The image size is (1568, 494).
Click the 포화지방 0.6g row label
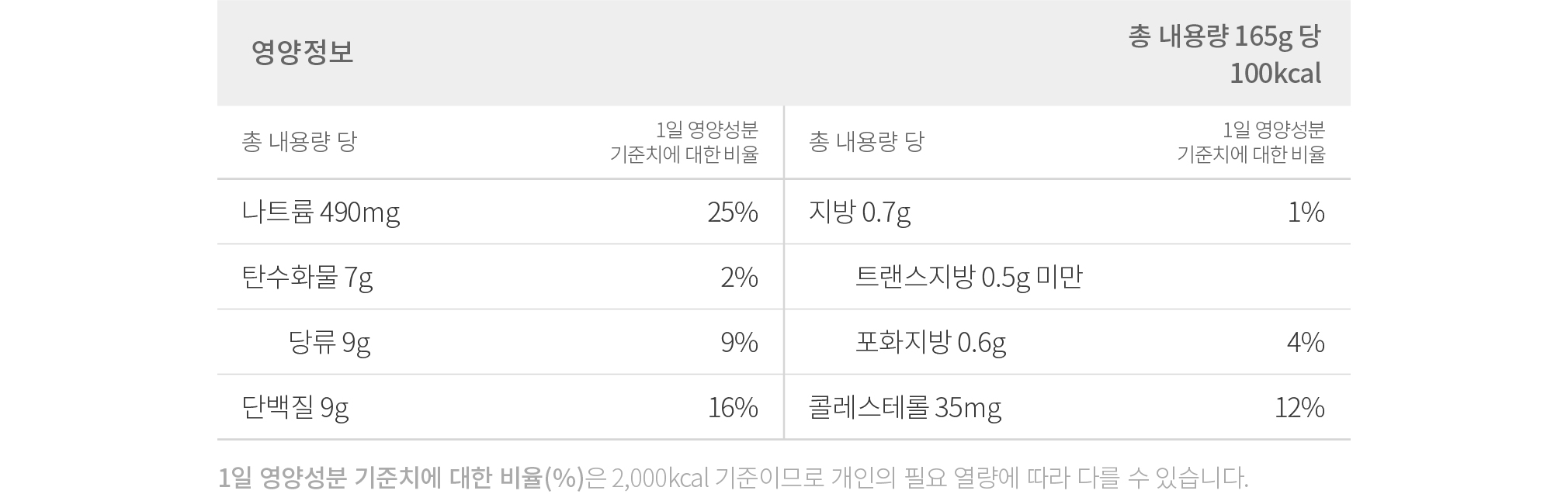(931, 342)
